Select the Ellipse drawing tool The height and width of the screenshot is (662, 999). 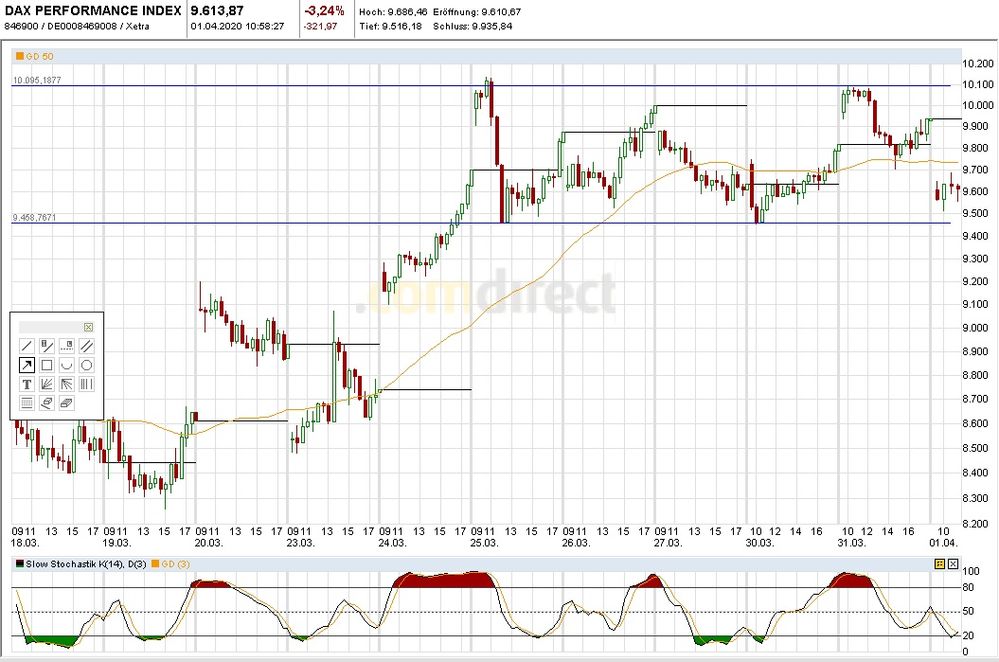(x=88, y=365)
